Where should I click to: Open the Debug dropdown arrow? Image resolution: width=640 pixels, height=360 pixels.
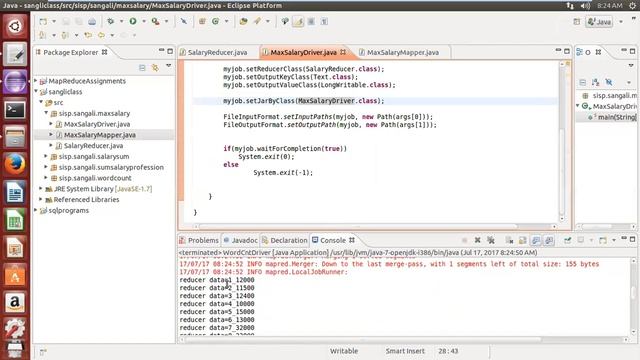[121, 21]
